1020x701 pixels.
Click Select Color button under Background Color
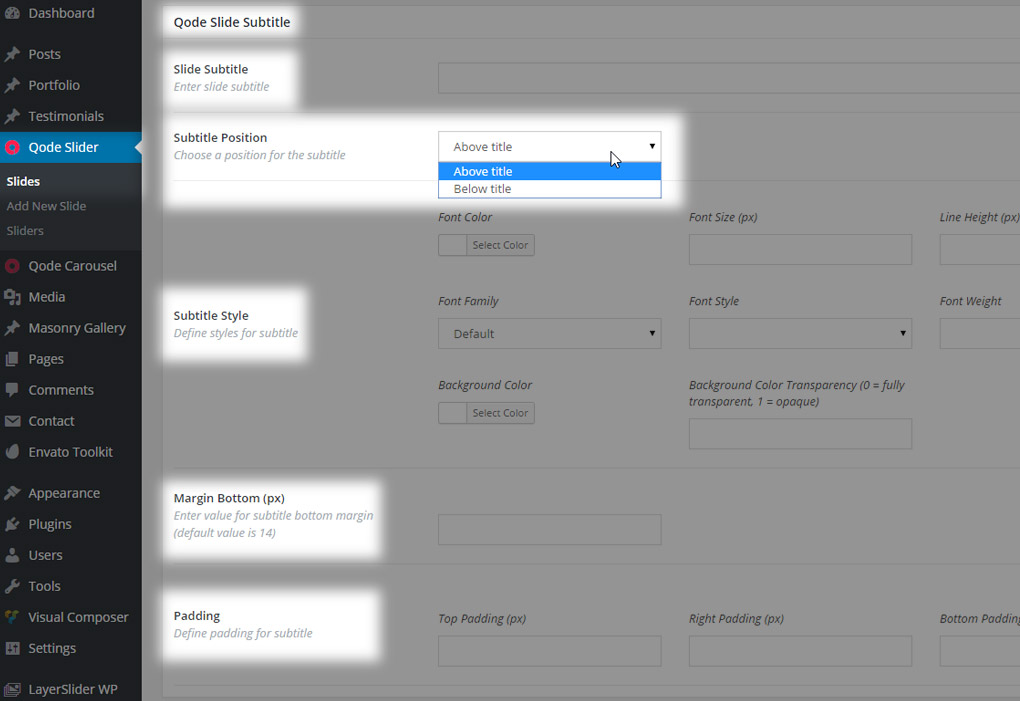click(x=500, y=413)
